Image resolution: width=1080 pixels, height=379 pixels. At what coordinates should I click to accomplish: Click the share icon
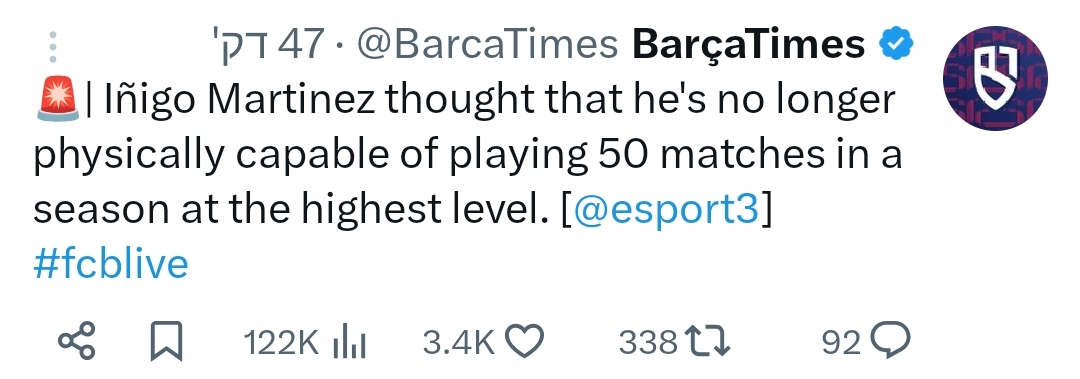[x=76, y=341]
